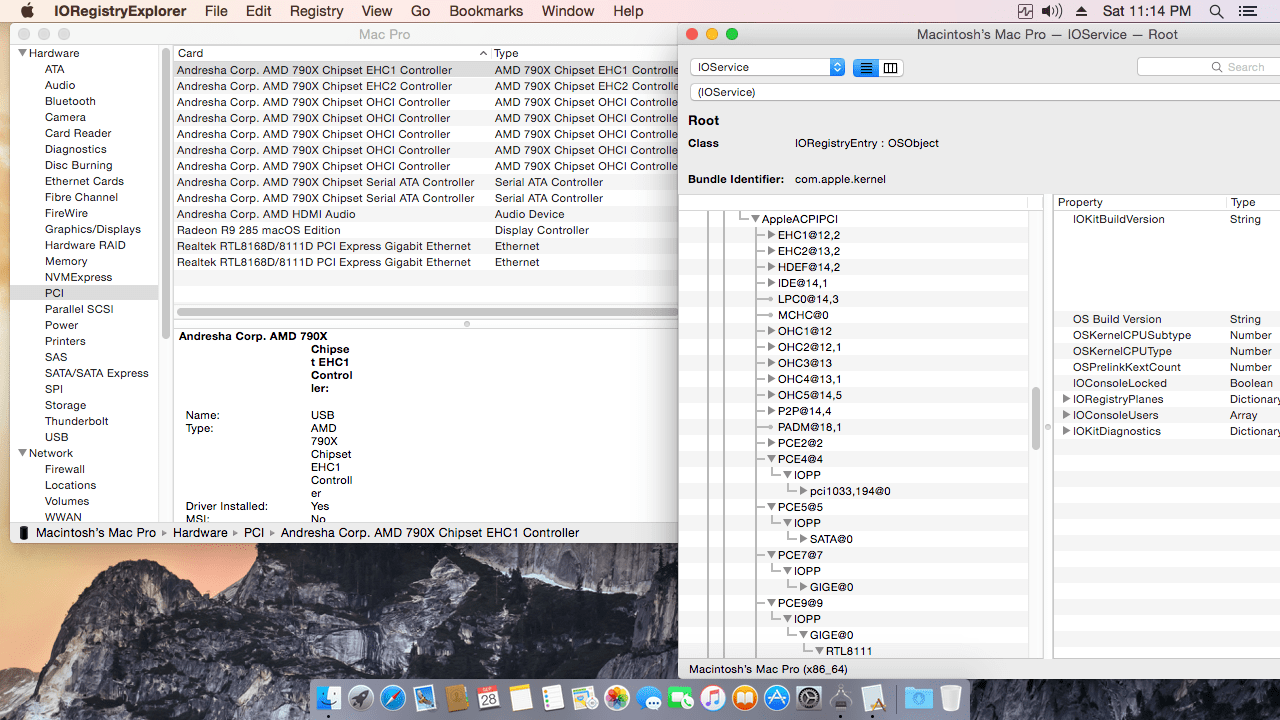Open Spotlight search in the menu bar
The image size is (1280, 720).
coord(1216,11)
